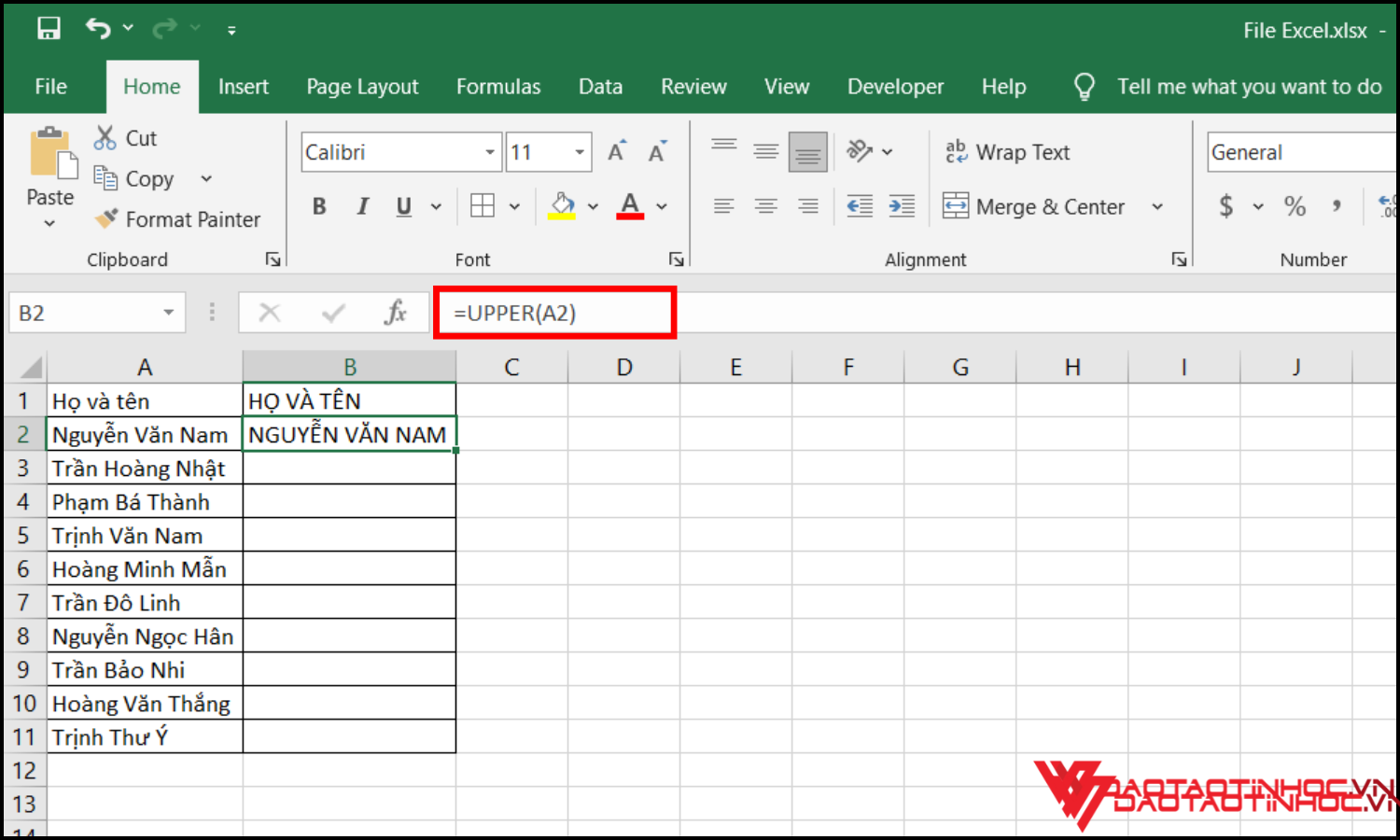This screenshot has width=1400, height=840.
Task: Apply yellow fill color to cell
Action: pyautogui.click(x=562, y=206)
